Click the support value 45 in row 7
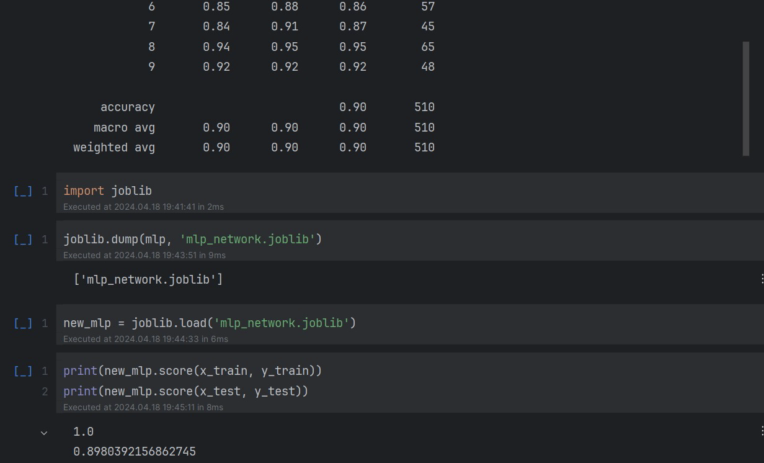 click(x=428, y=27)
